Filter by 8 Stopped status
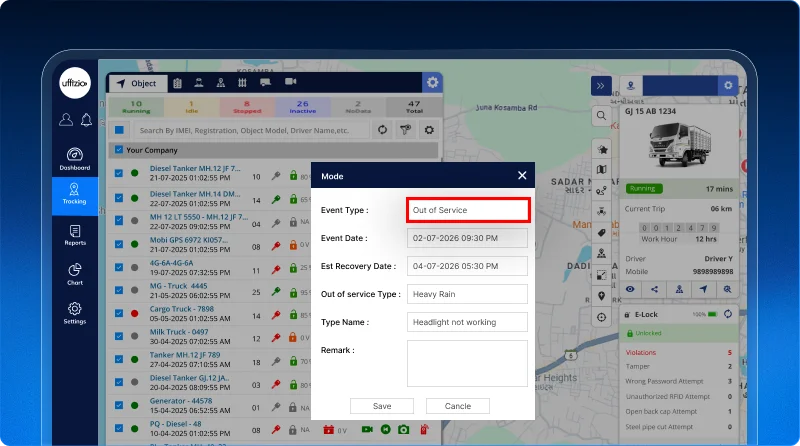Image resolution: width=800 pixels, height=446 pixels. (247, 107)
